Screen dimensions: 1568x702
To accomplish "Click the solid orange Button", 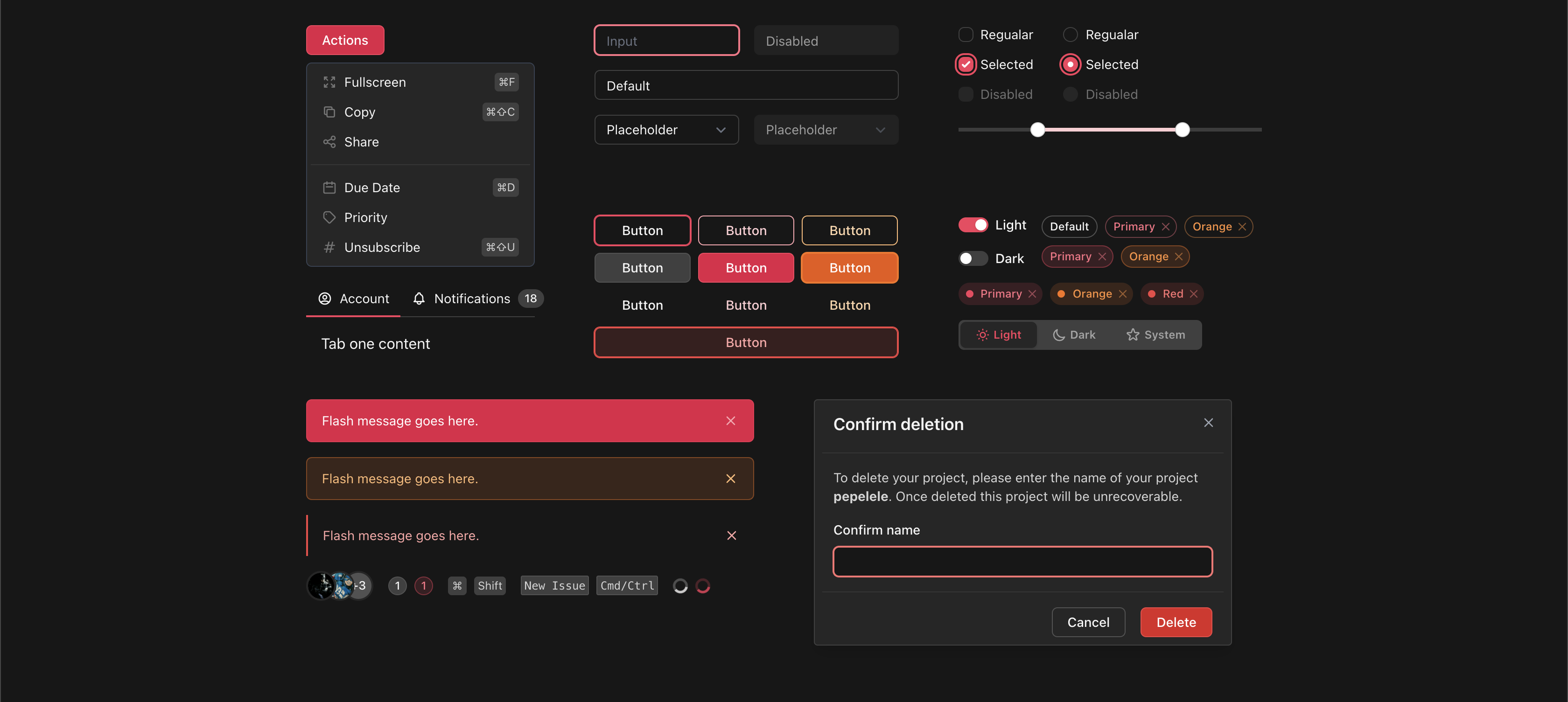I will [849, 268].
